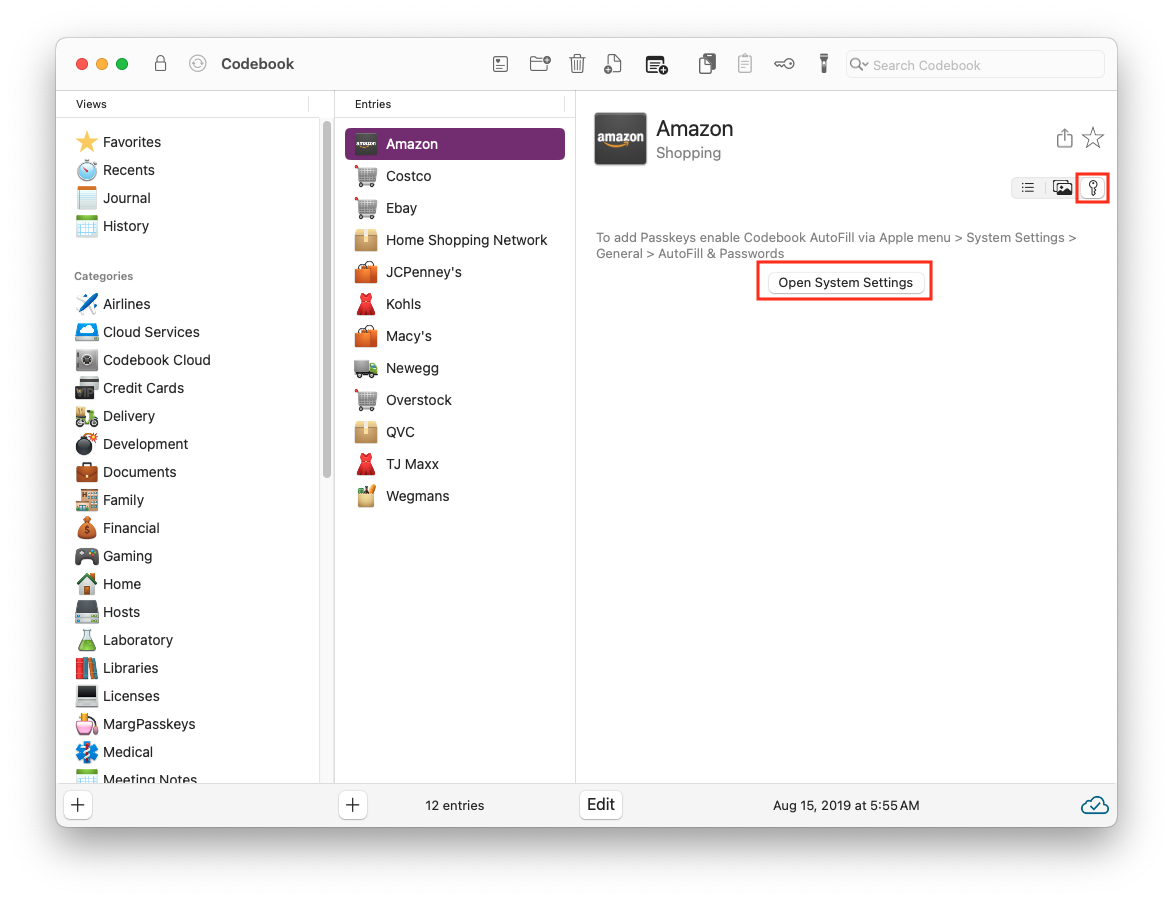1173x901 pixels.
Task: Click the share icon for Amazon entry
Action: click(1065, 138)
